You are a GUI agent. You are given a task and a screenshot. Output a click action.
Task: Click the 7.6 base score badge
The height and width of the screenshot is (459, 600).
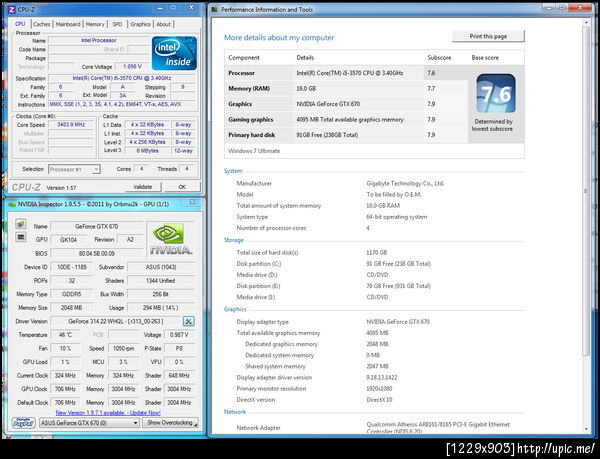click(x=496, y=94)
